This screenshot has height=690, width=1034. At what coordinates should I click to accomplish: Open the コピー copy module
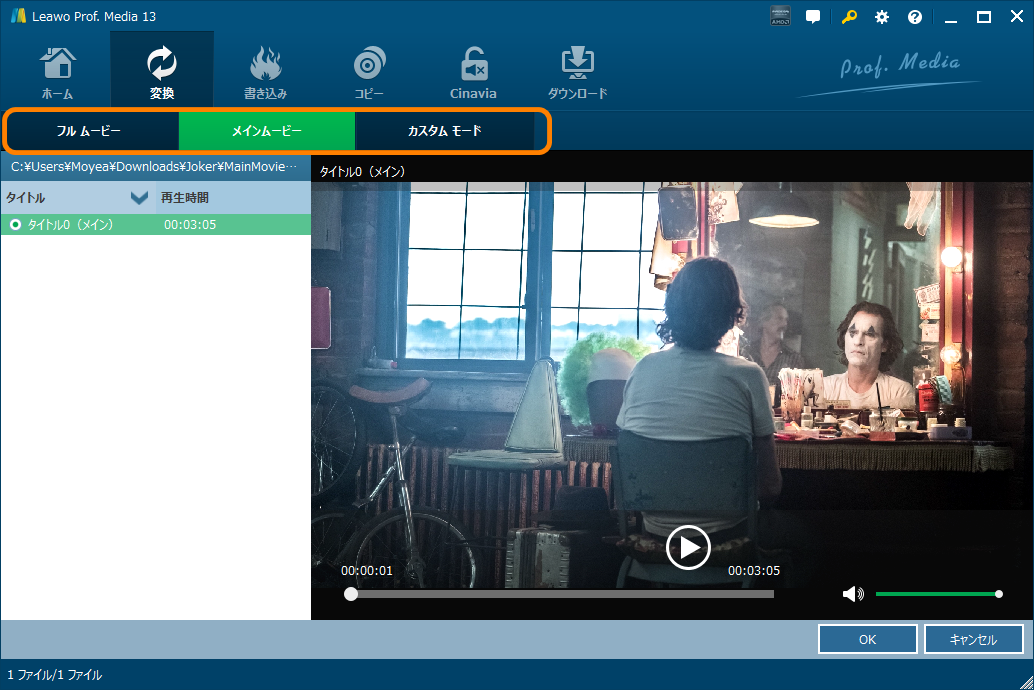369,73
